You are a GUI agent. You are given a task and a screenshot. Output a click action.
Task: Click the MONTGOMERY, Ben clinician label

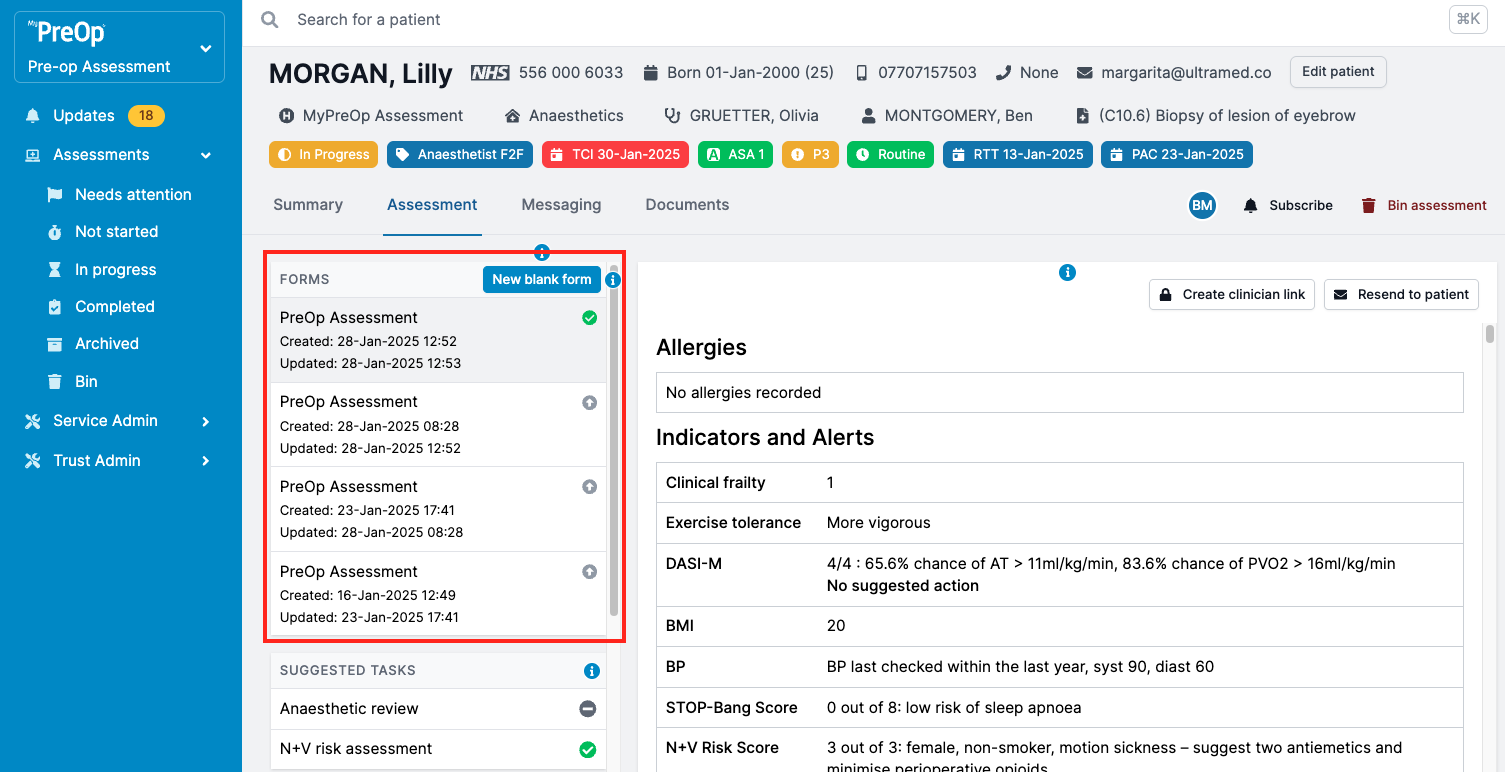coord(959,116)
